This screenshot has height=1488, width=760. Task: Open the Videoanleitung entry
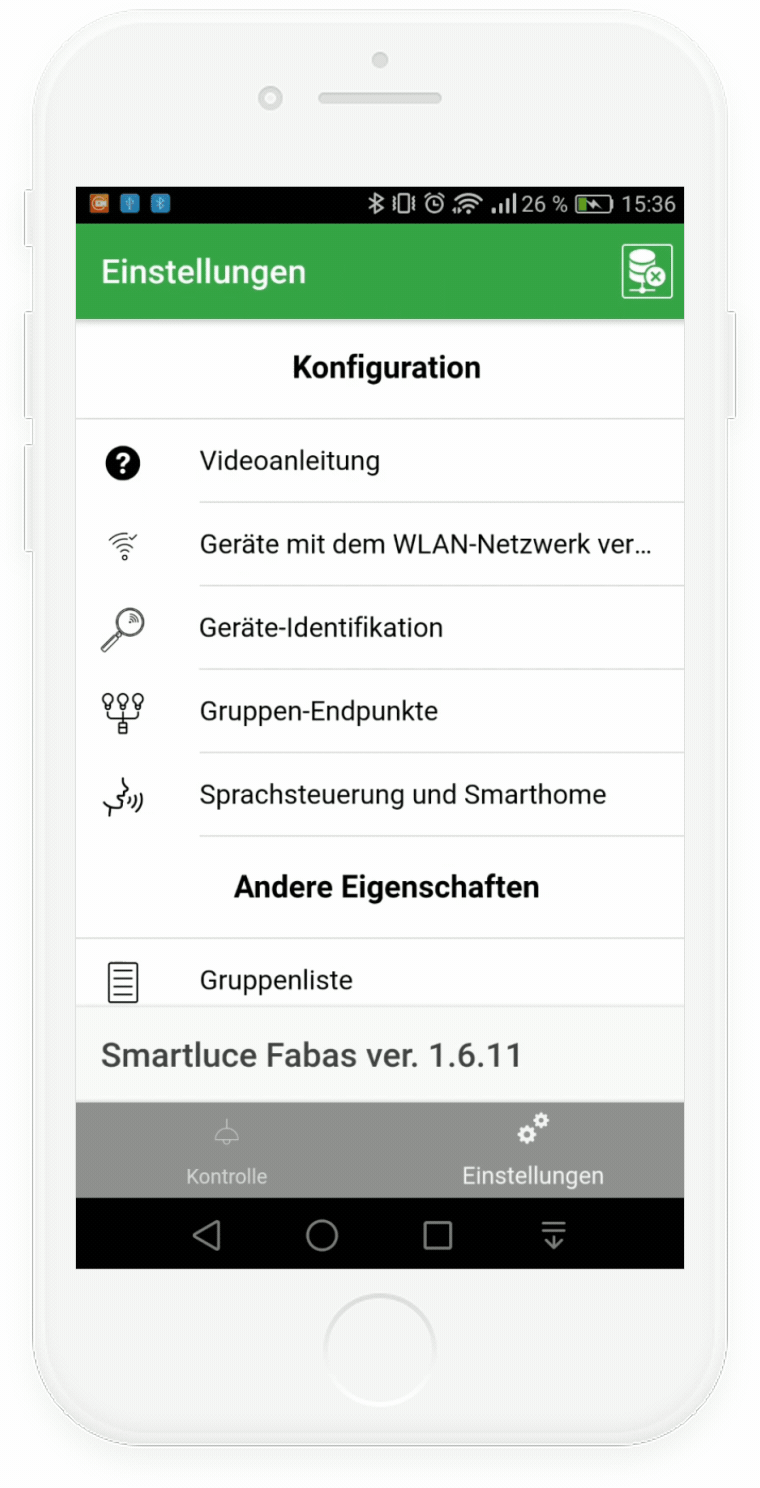point(380,461)
